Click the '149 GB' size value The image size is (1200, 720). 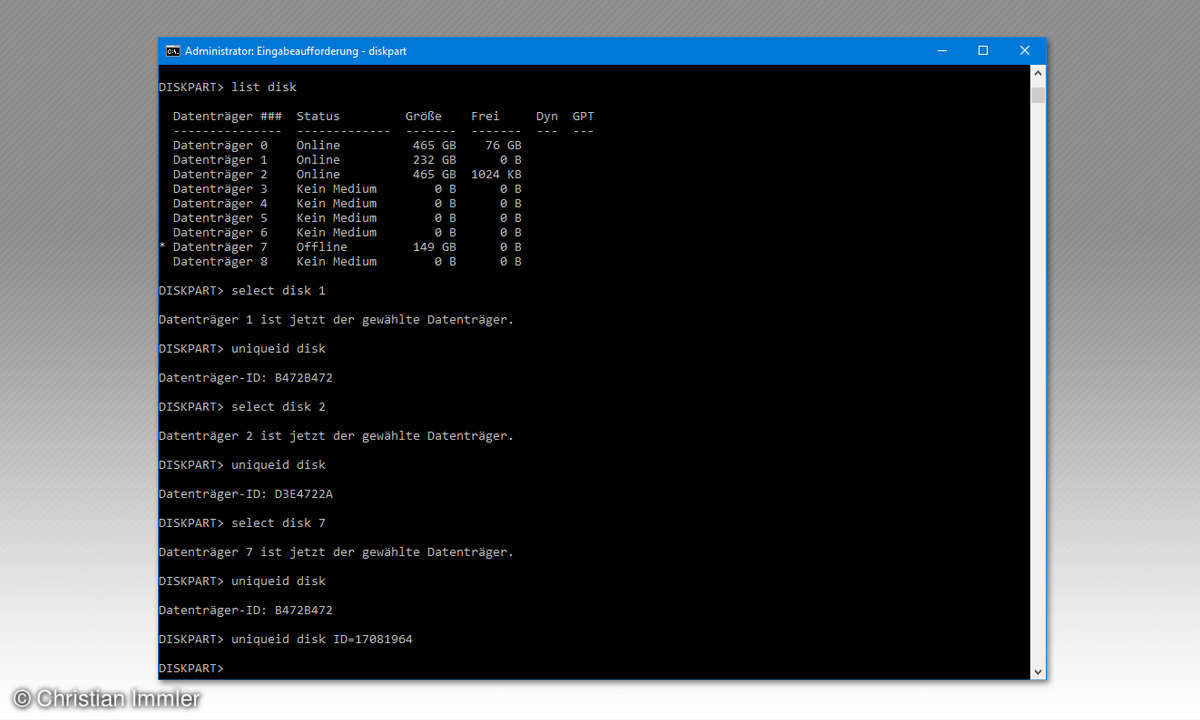pyautogui.click(x=434, y=247)
